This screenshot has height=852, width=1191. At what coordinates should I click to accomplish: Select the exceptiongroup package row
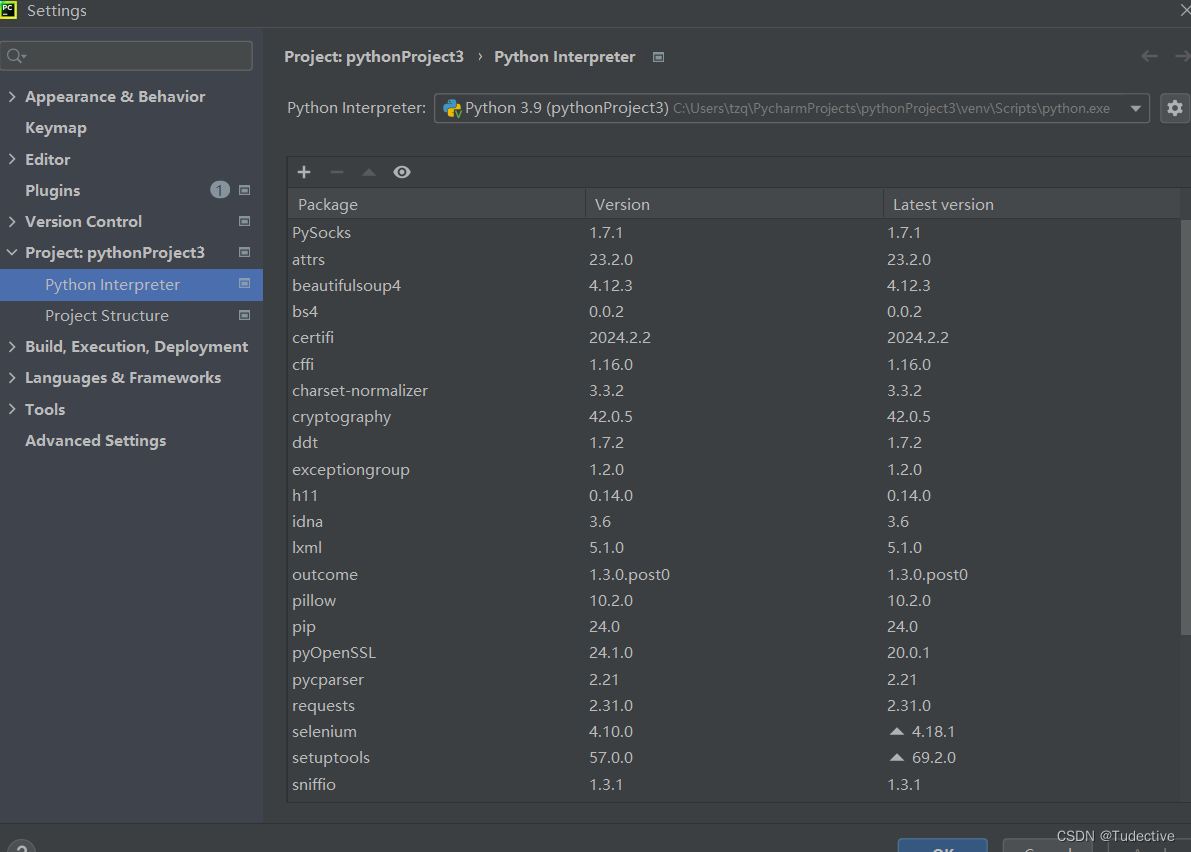click(734, 469)
